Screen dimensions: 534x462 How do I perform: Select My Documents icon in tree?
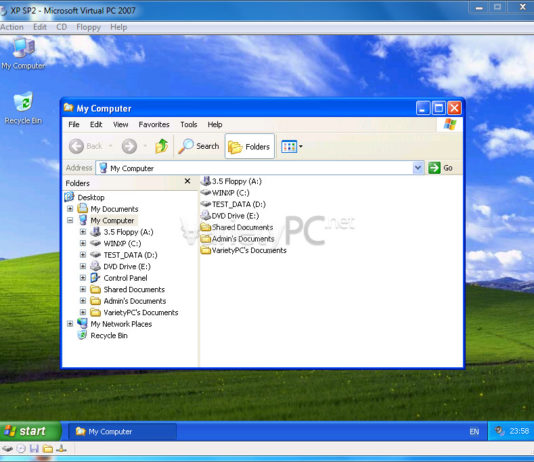click(x=83, y=208)
